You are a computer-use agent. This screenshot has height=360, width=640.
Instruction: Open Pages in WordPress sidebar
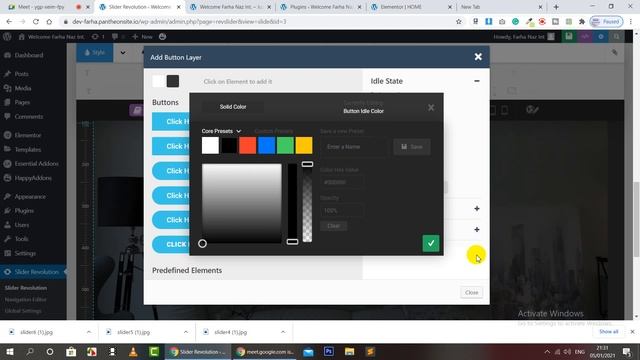point(22,102)
